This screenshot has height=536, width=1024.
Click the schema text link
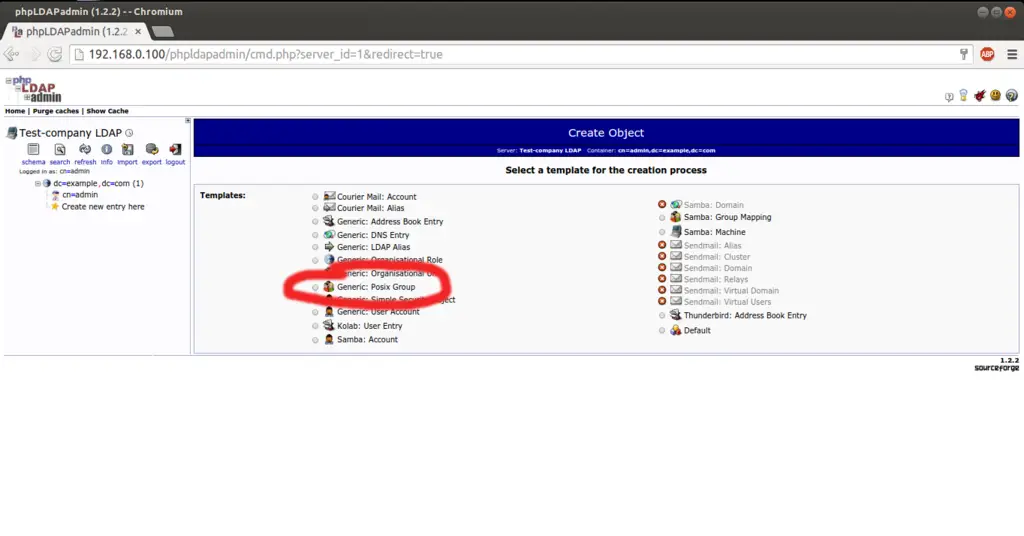pyautogui.click(x=33, y=162)
